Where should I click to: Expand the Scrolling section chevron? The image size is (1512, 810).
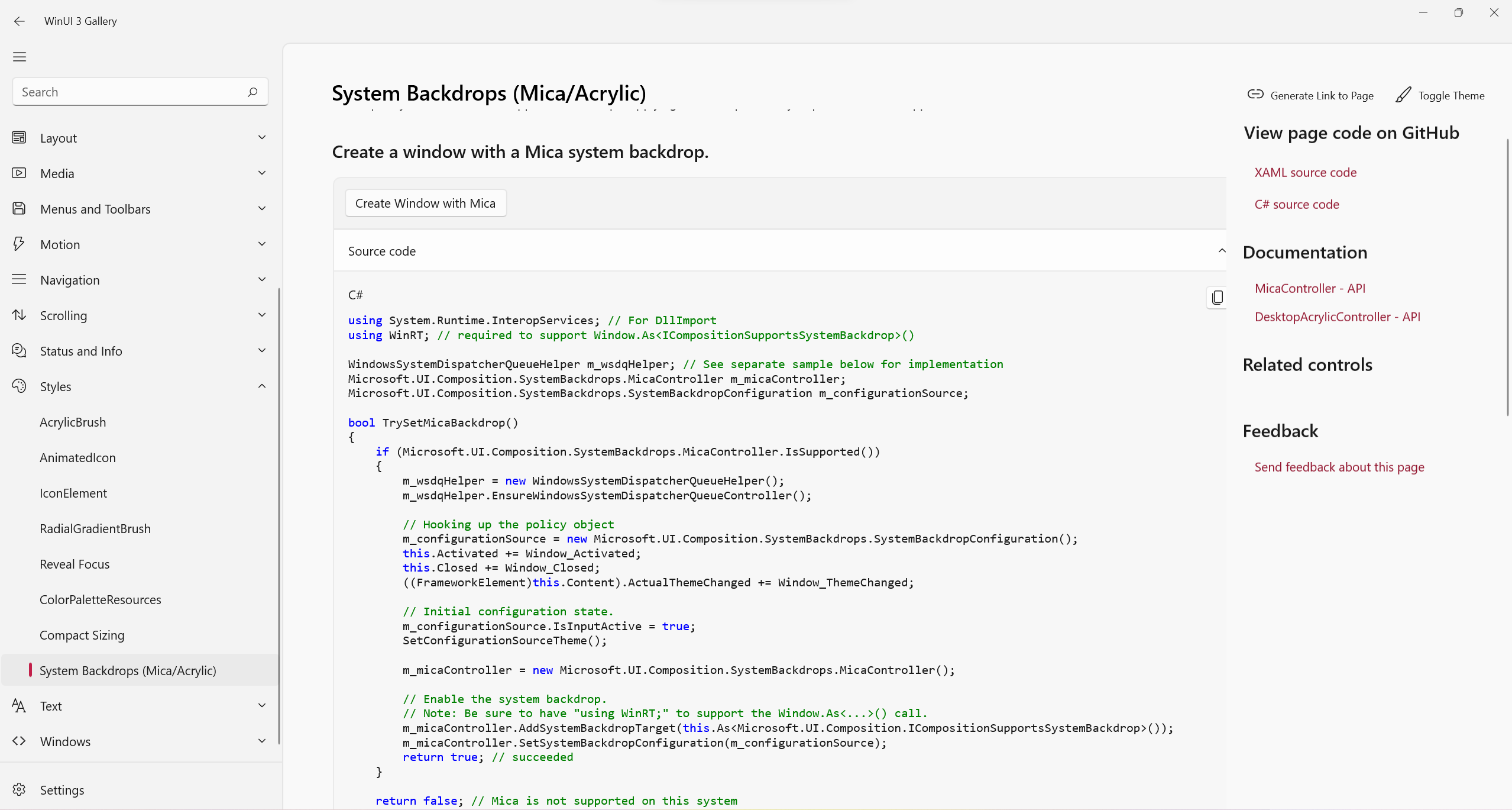pos(262,315)
